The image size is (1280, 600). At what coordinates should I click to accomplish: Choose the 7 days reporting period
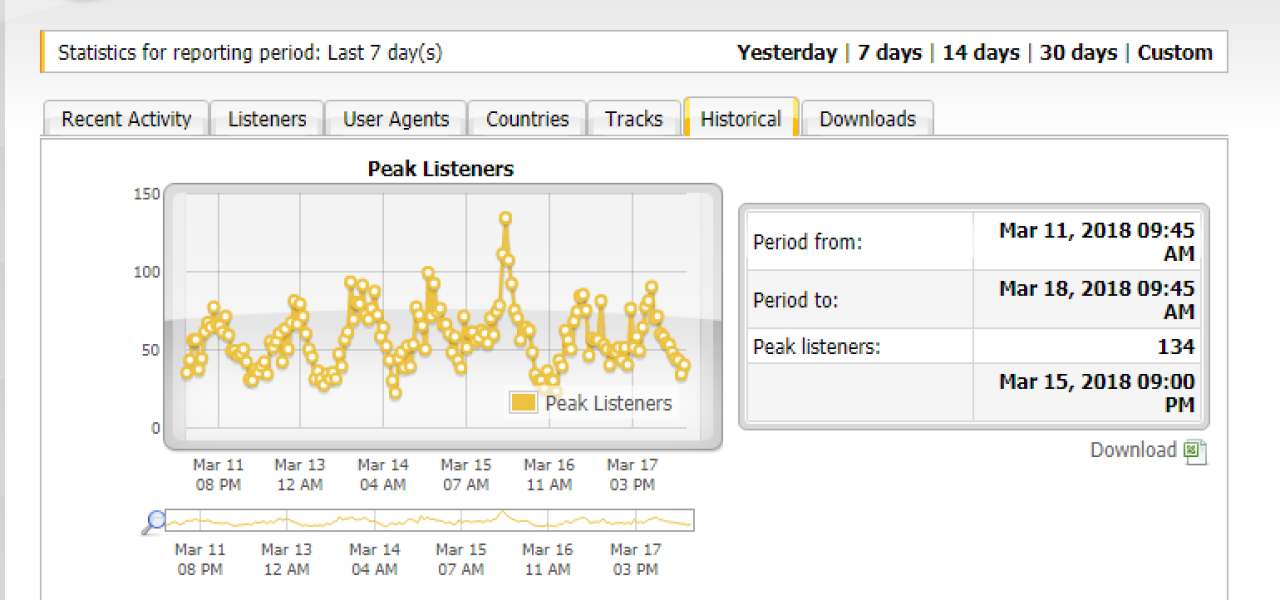[x=889, y=53]
